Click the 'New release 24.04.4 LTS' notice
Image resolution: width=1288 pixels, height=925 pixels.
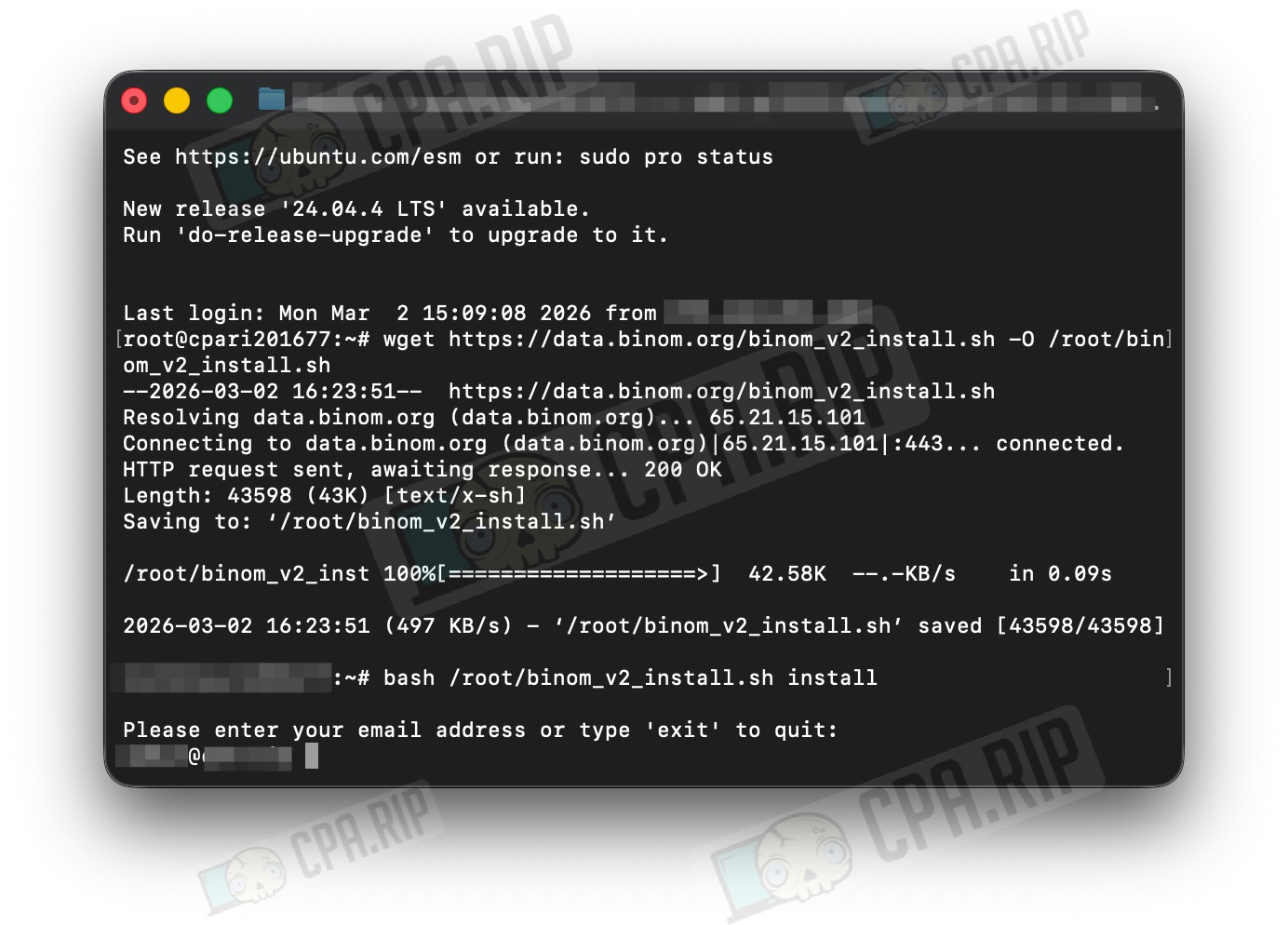[x=356, y=209]
